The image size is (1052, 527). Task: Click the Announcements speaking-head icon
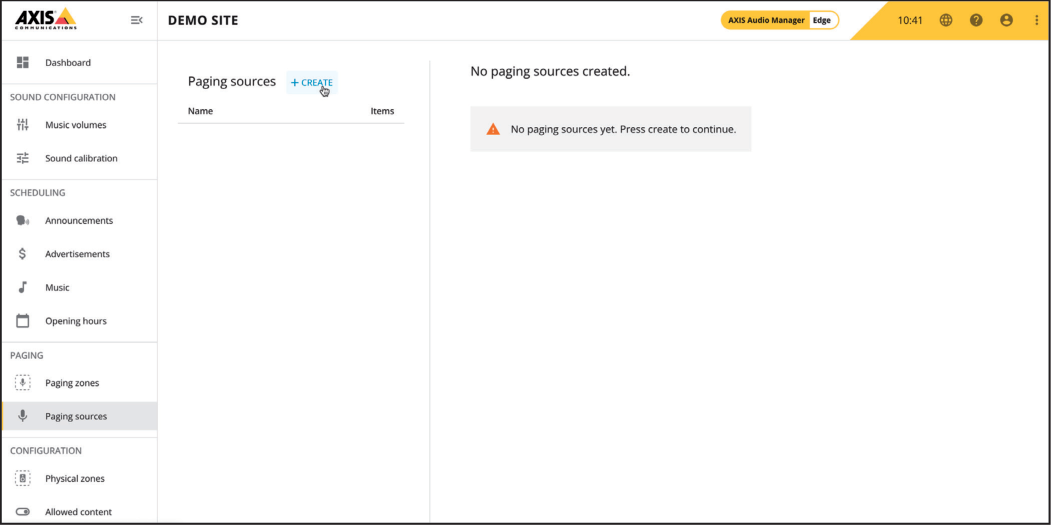coord(23,220)
